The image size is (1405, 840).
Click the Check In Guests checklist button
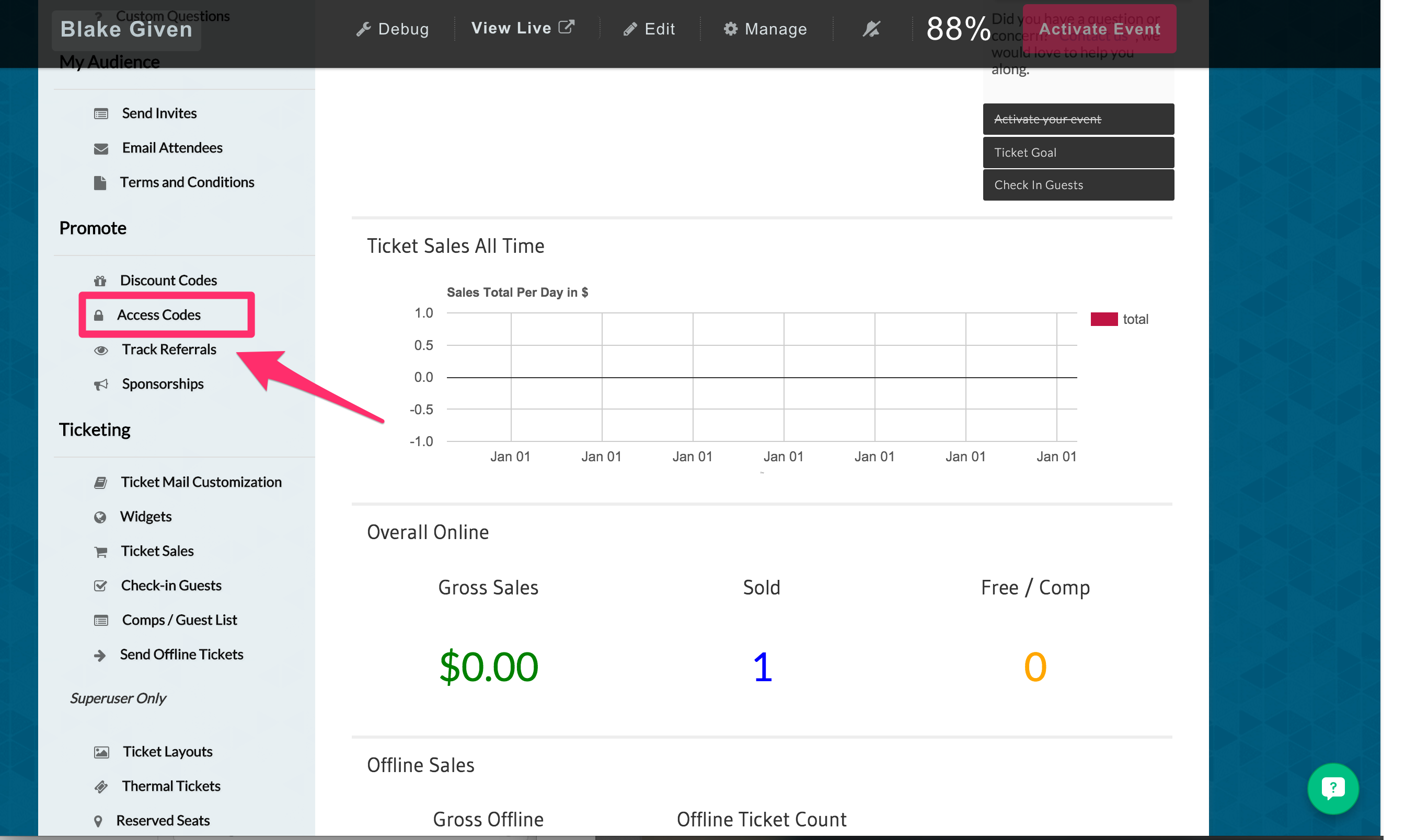pos(1078,185)
